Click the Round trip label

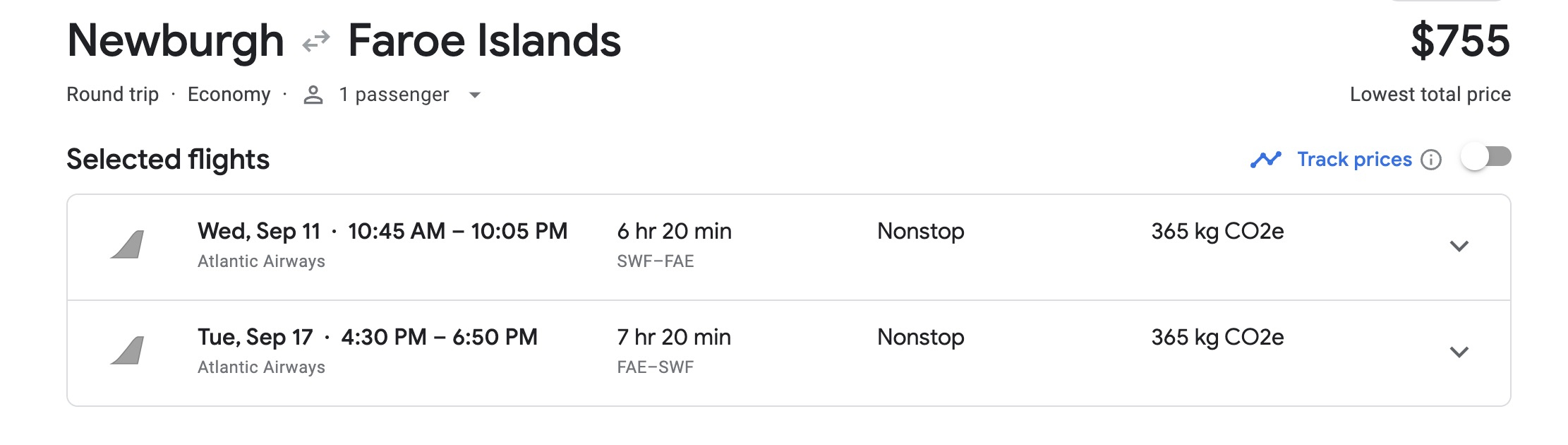tap(112, 95)
